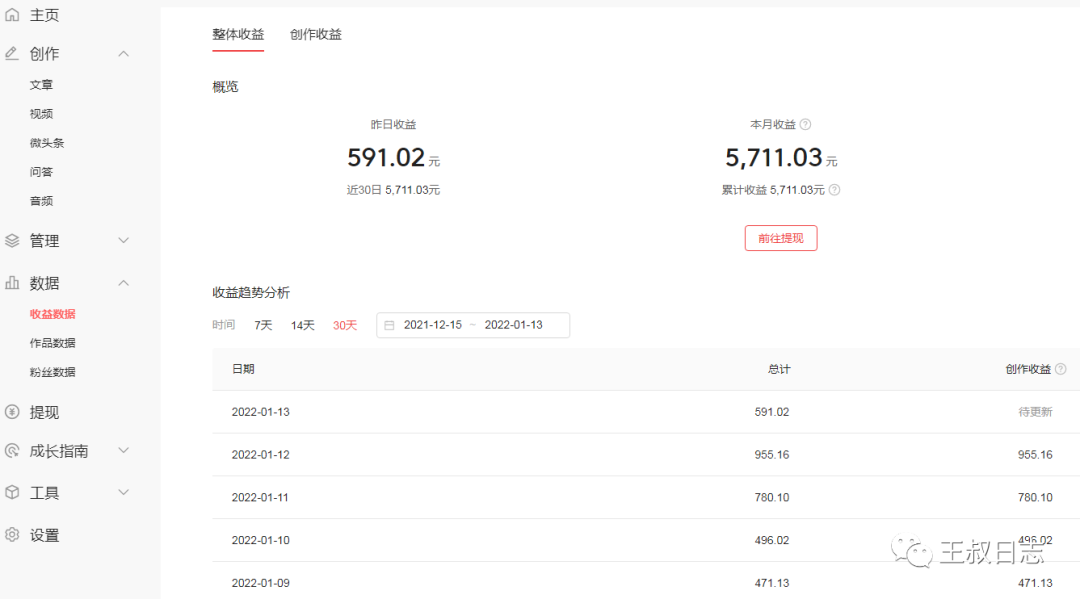Viewport: 1080px width, 599px height.
Task: Click the 5,711.03 元 monthly earnings figure
Action: click(781, 158)
